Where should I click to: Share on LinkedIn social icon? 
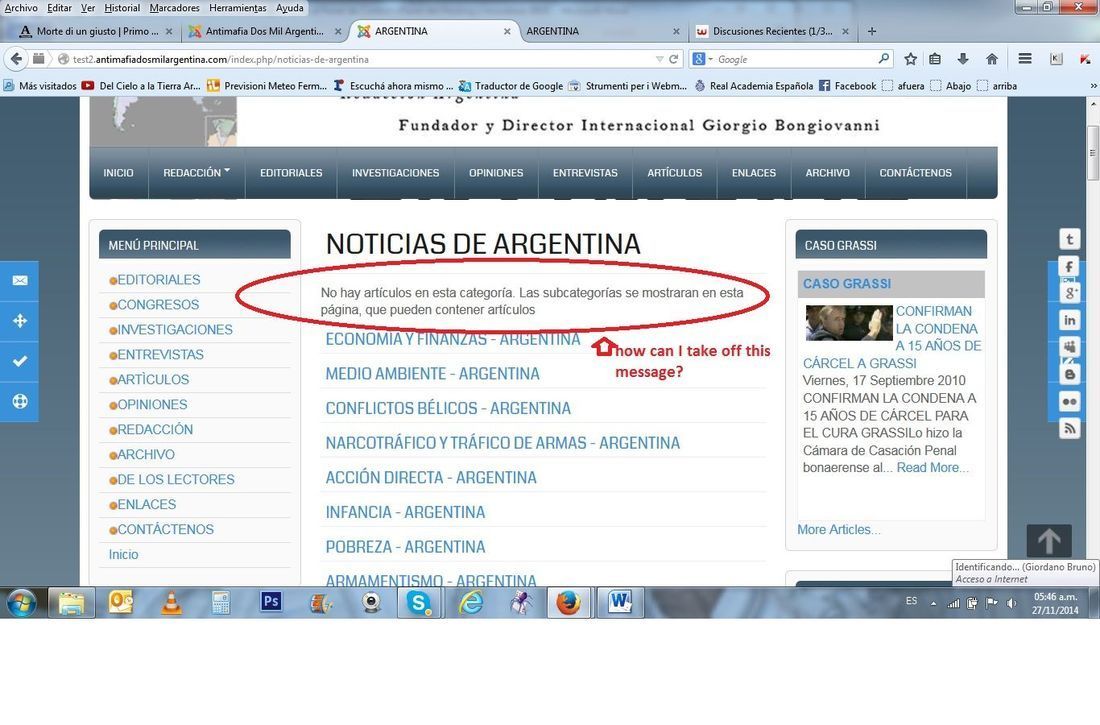point(1069,320)
